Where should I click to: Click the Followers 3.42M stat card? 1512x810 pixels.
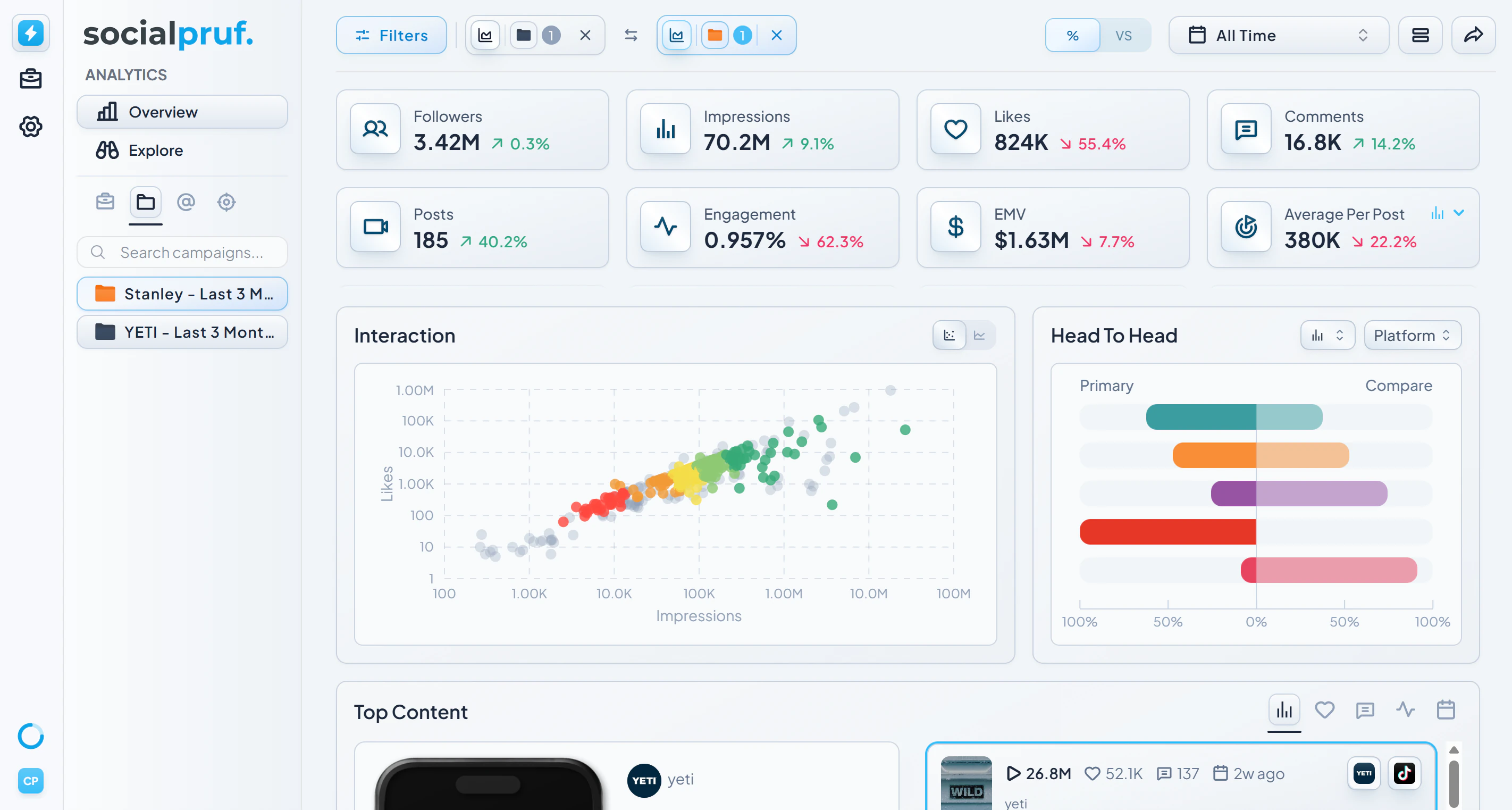pos(473,130)
